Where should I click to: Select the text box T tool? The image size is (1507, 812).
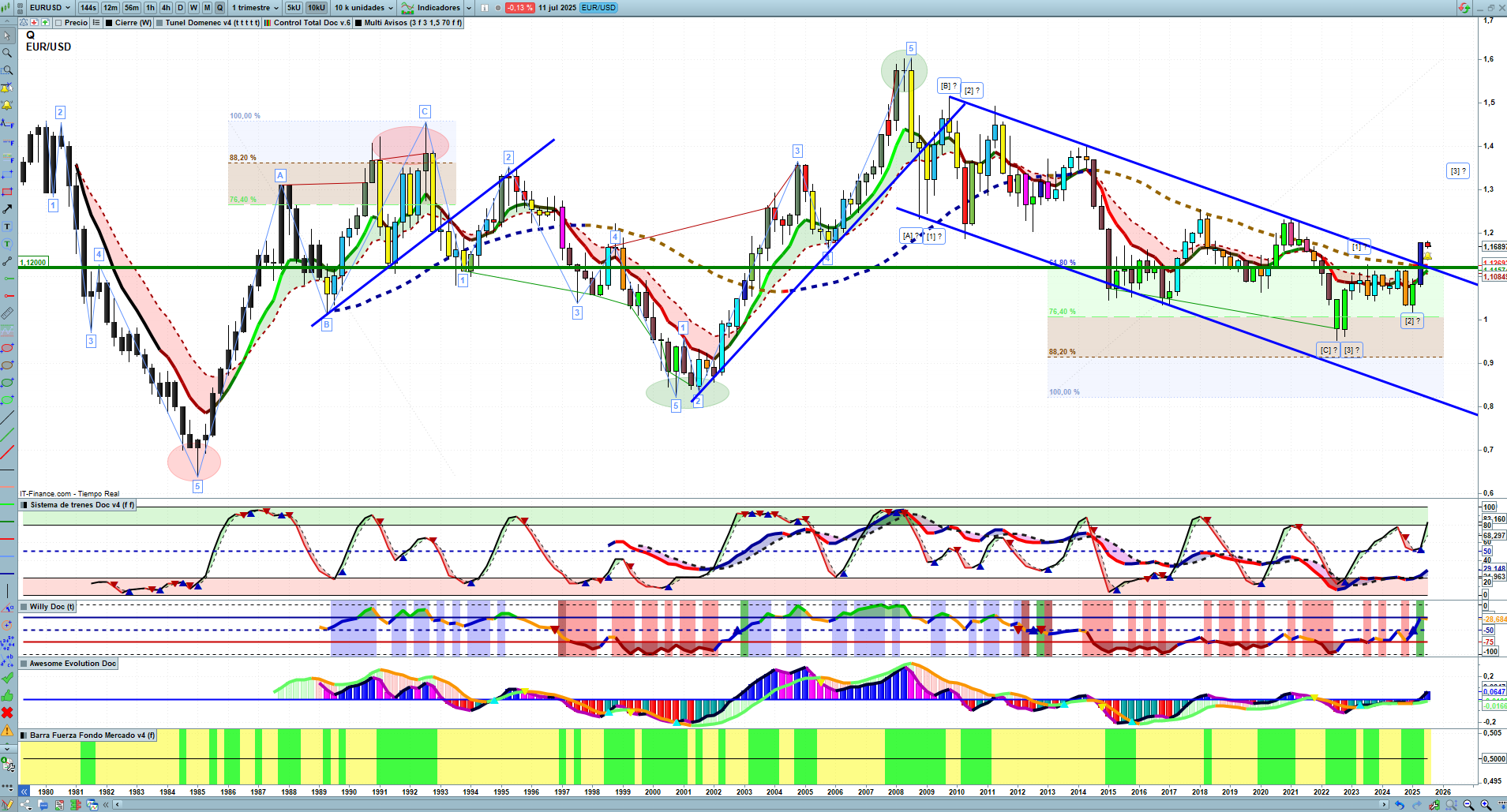7,226
